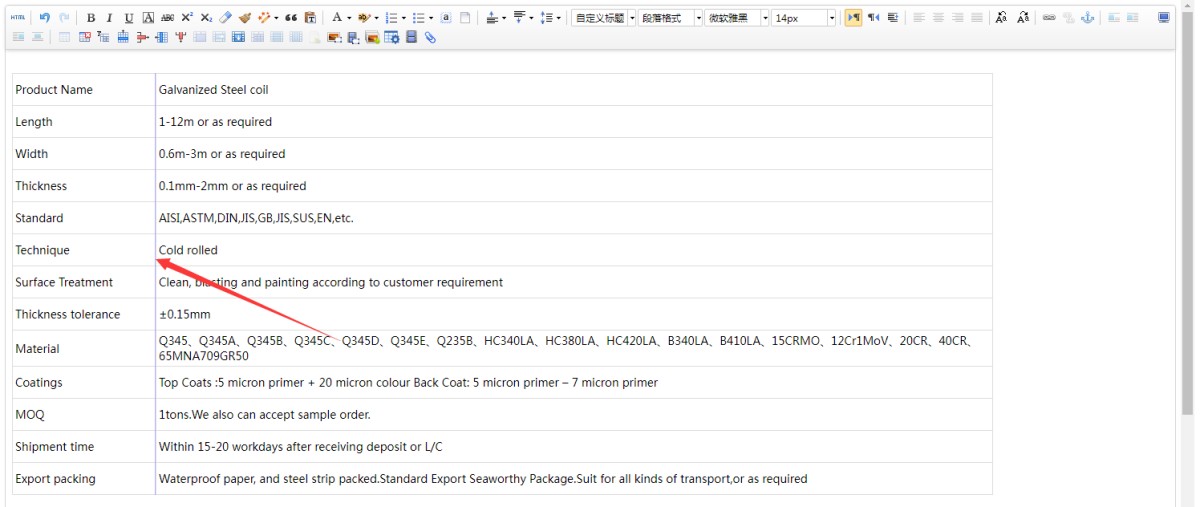
Task: Click the undo arrow icon
Action: [45, 18]
